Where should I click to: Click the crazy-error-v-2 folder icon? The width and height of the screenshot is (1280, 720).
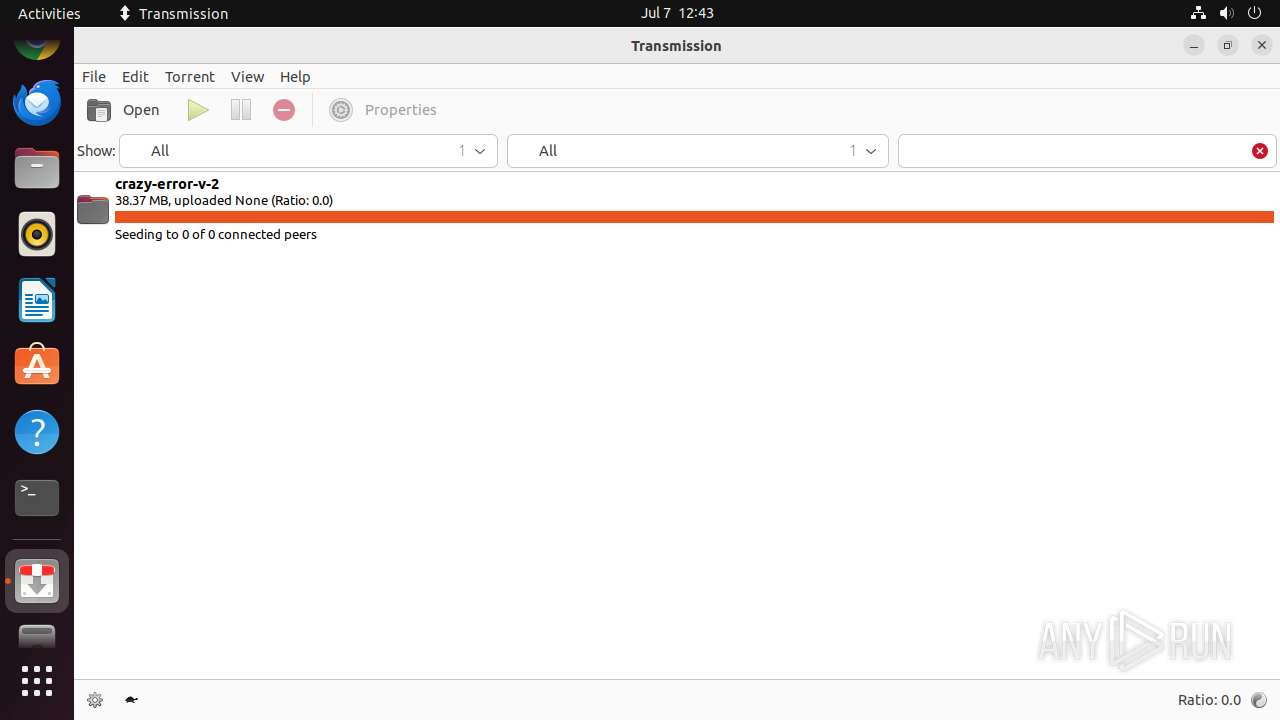click(93, 209)
